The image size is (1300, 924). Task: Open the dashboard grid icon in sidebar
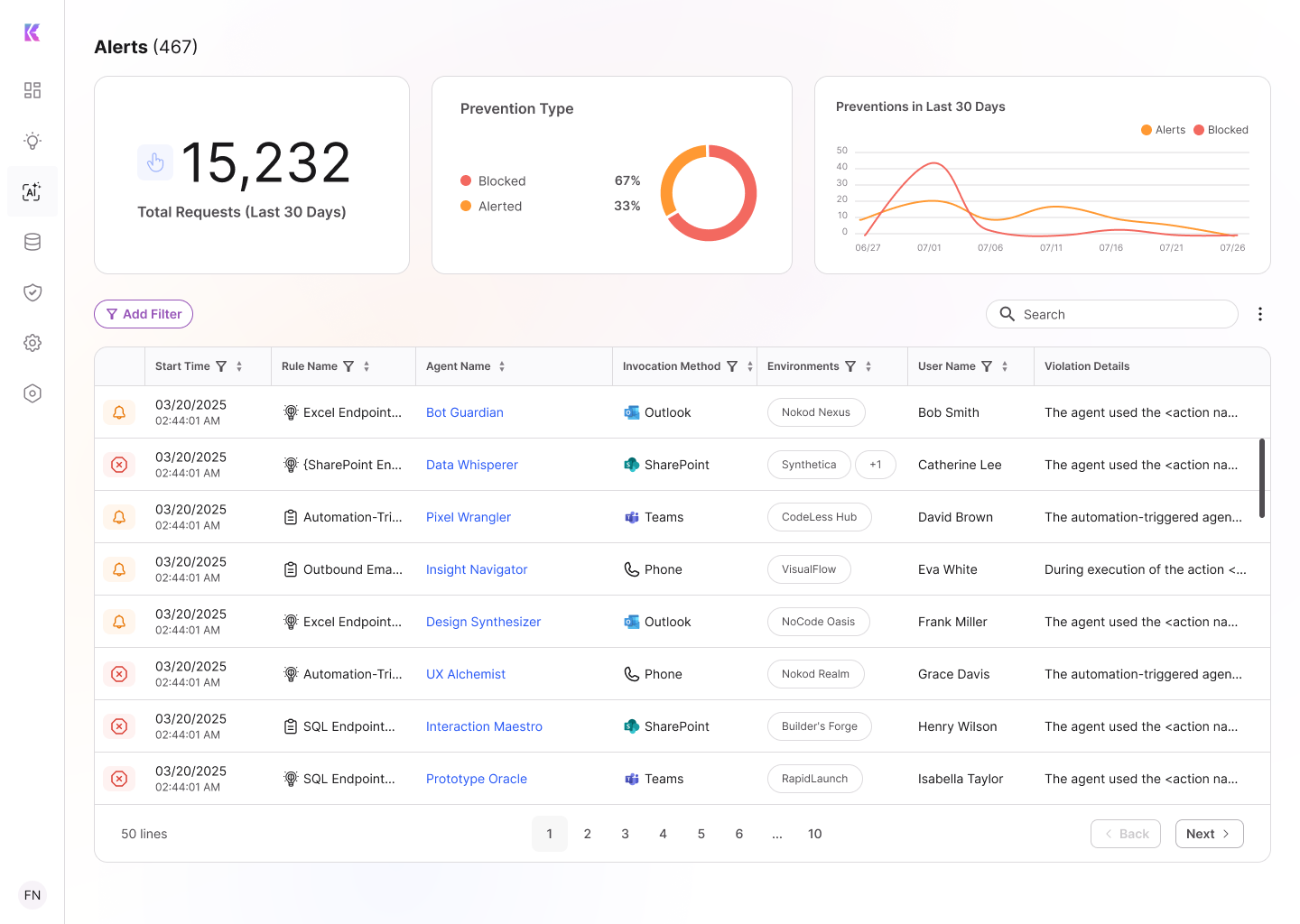[32, 90]
